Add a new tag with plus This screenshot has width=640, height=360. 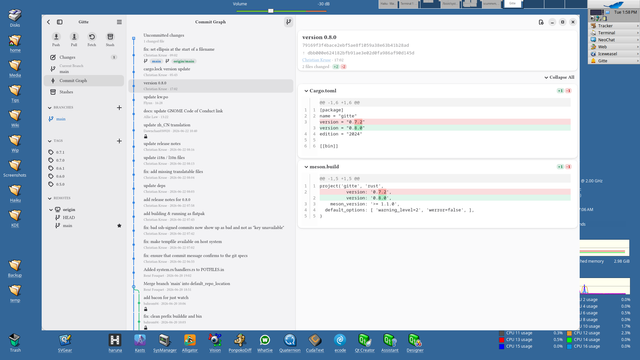(119, 141)
